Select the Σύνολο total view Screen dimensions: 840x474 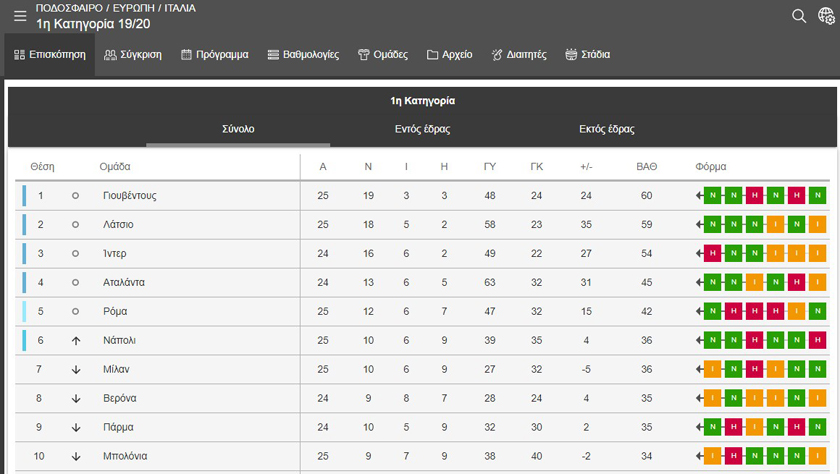point(238,129)
